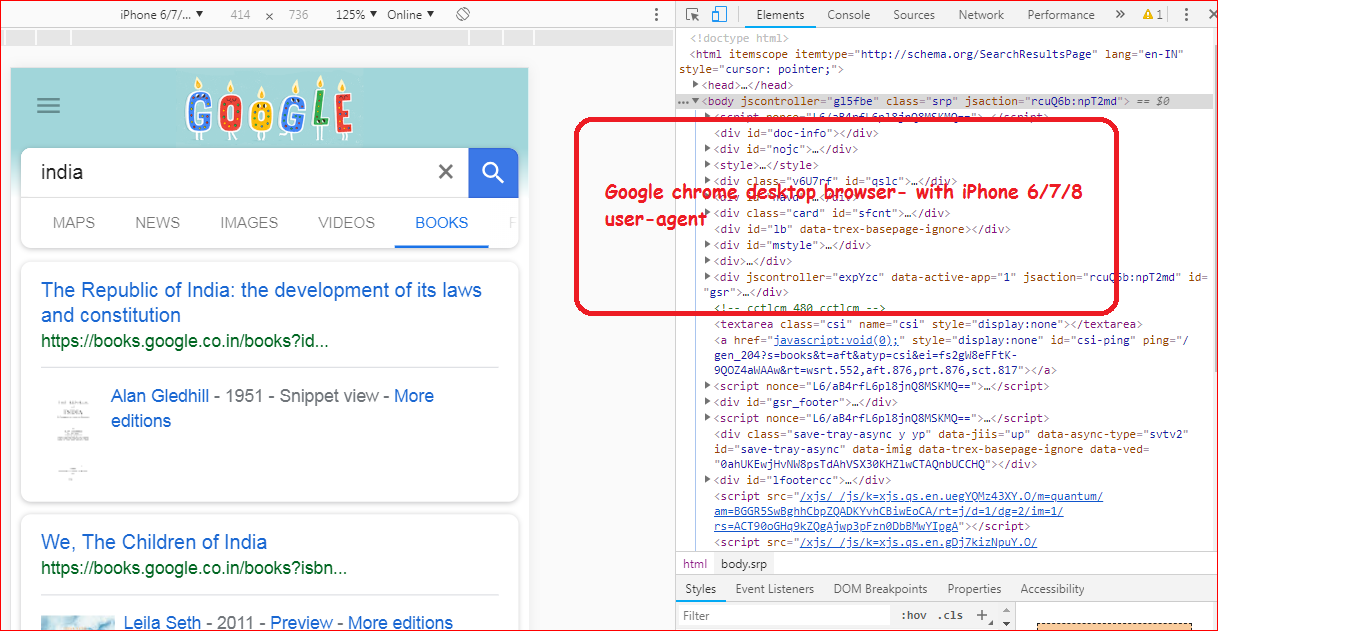The height and width of the screenshot is (631, 1360).
Task: Switch to the Console tab
Action: (849, 15)
